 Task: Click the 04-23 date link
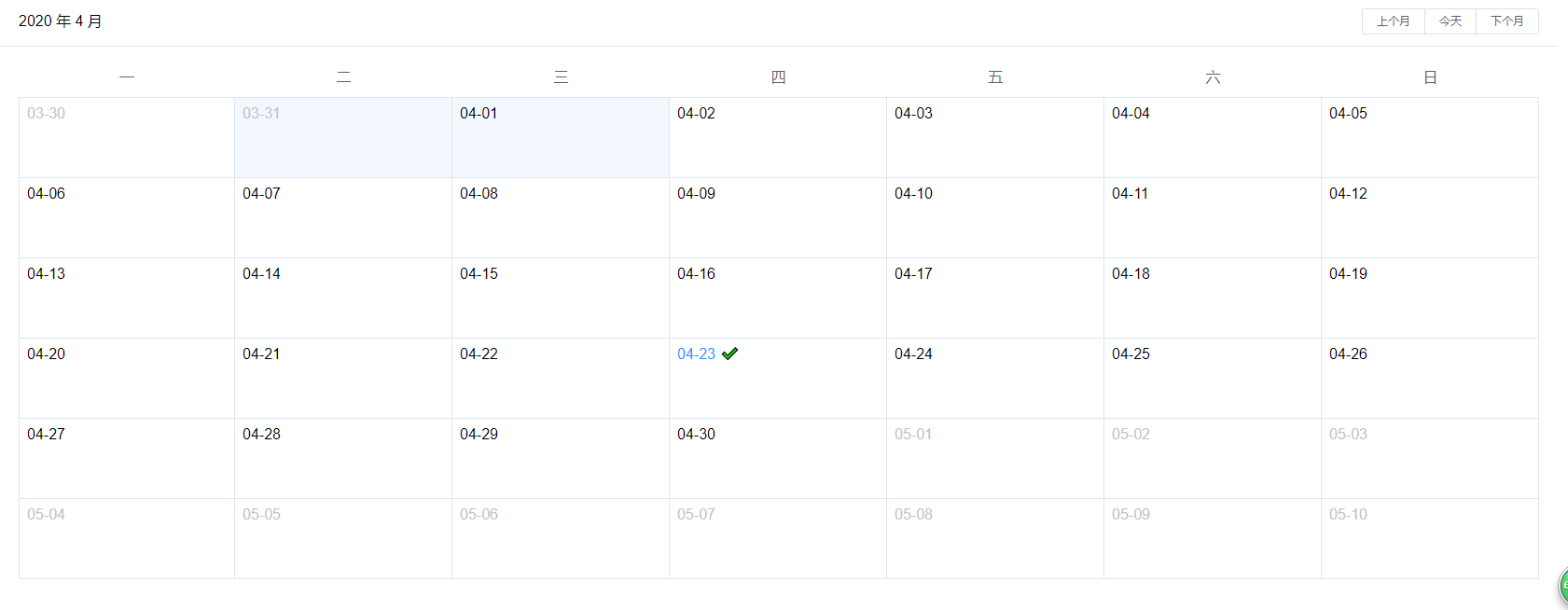coord(696,354)
